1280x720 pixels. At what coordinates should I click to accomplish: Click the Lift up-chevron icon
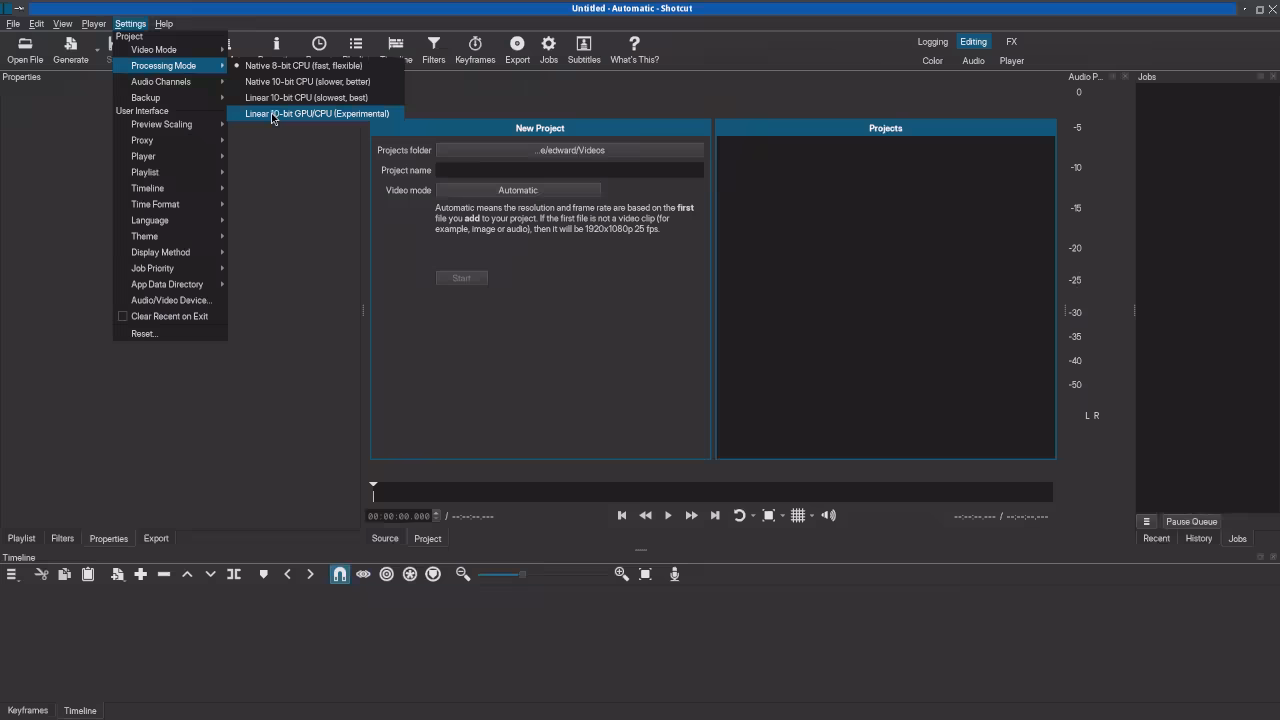[x=187, y=574]
